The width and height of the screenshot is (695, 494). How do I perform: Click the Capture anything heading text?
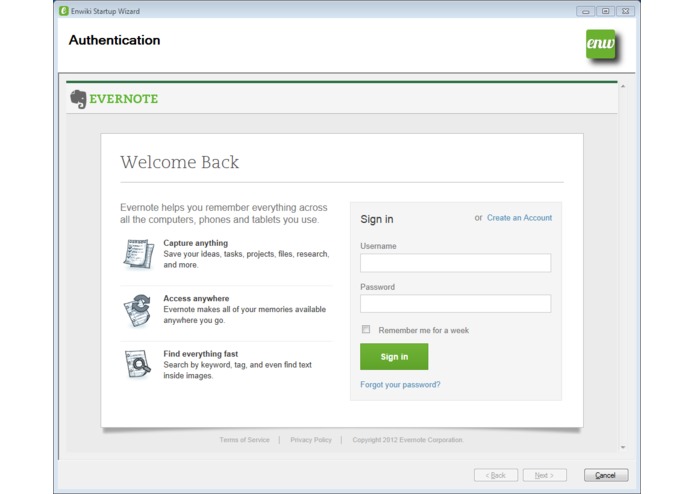pyautogui.click(x=195, y=243)
